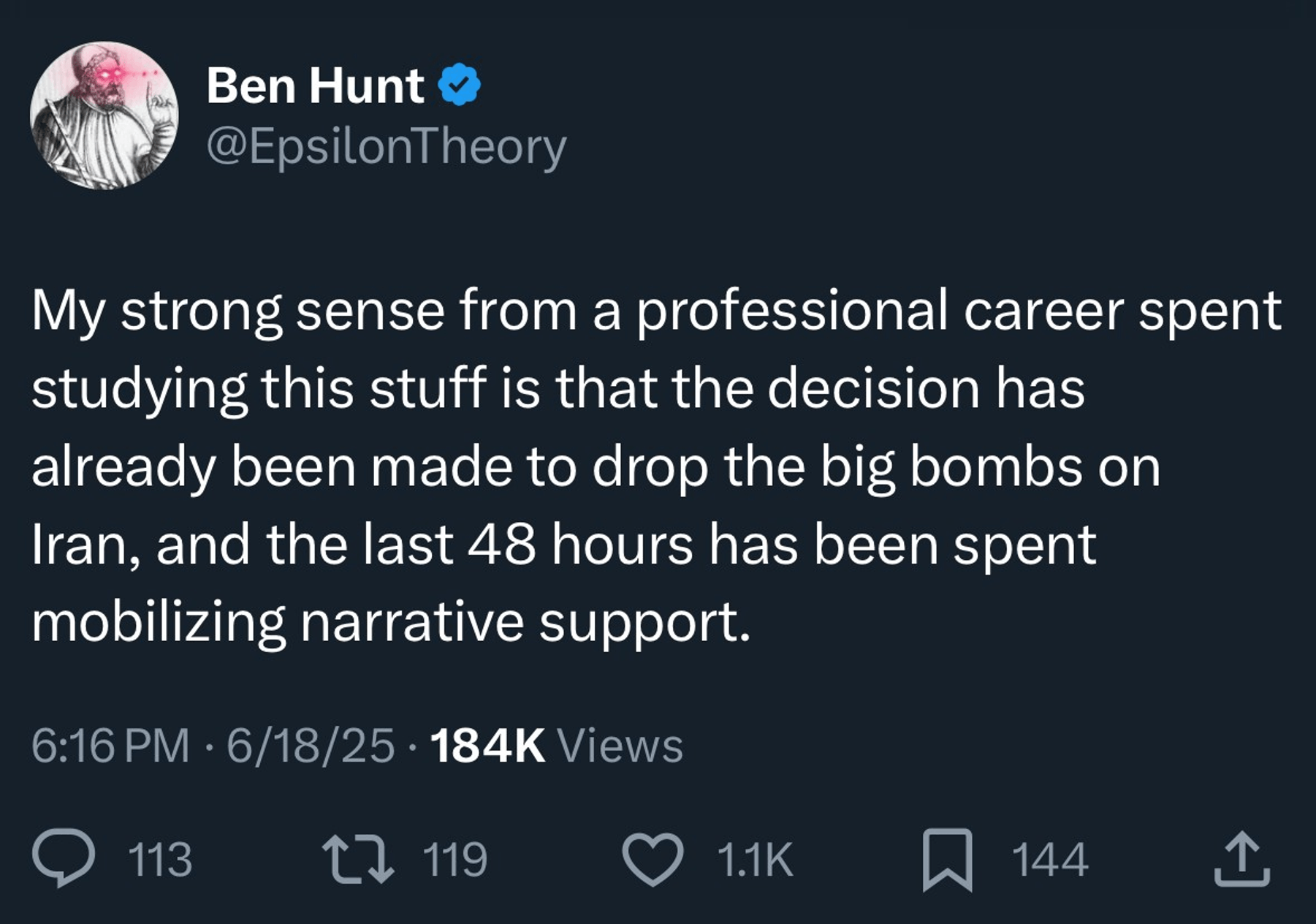Click the reply speech bubble icon
Screen dimensions: 1316x924
pos(63,859)
